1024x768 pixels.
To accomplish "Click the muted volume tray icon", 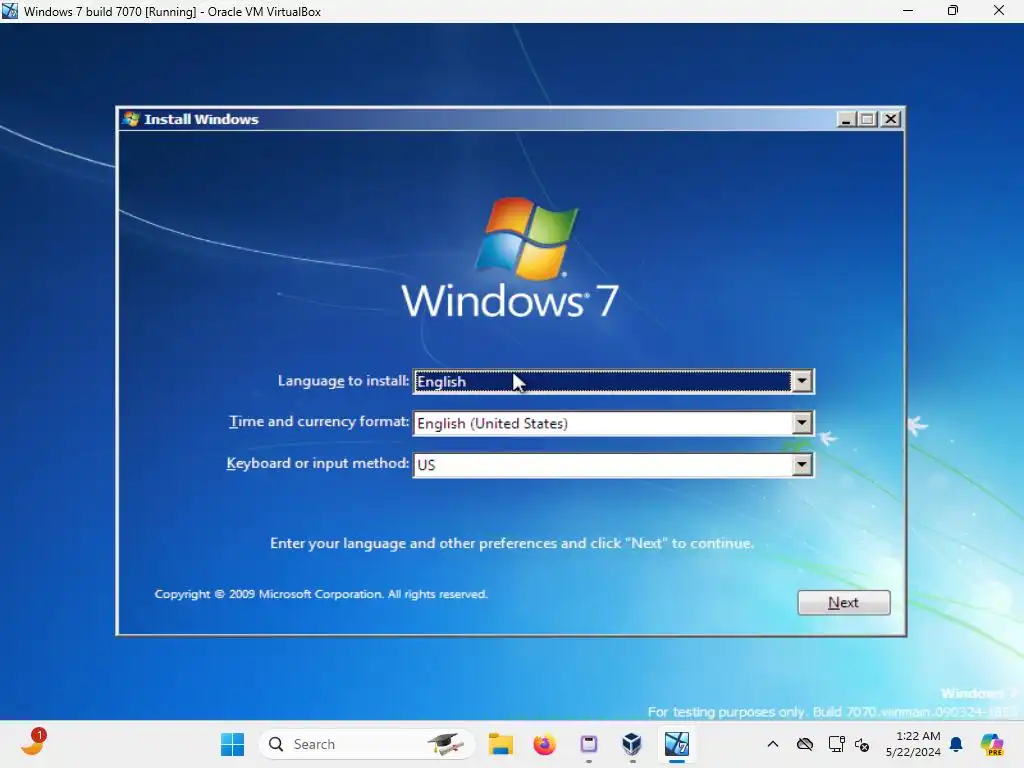I will click(x=862, y=744).
